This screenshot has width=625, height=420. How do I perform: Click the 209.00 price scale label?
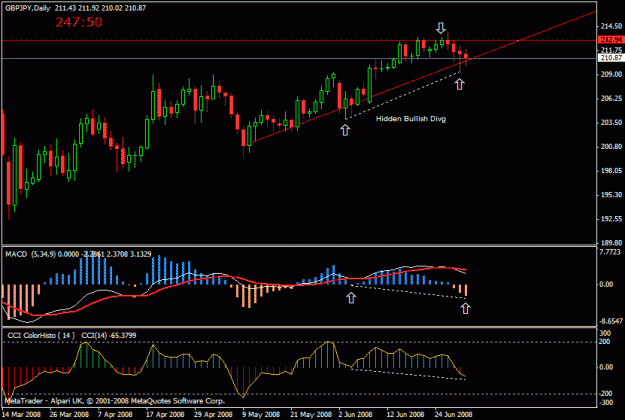point(611,74)
